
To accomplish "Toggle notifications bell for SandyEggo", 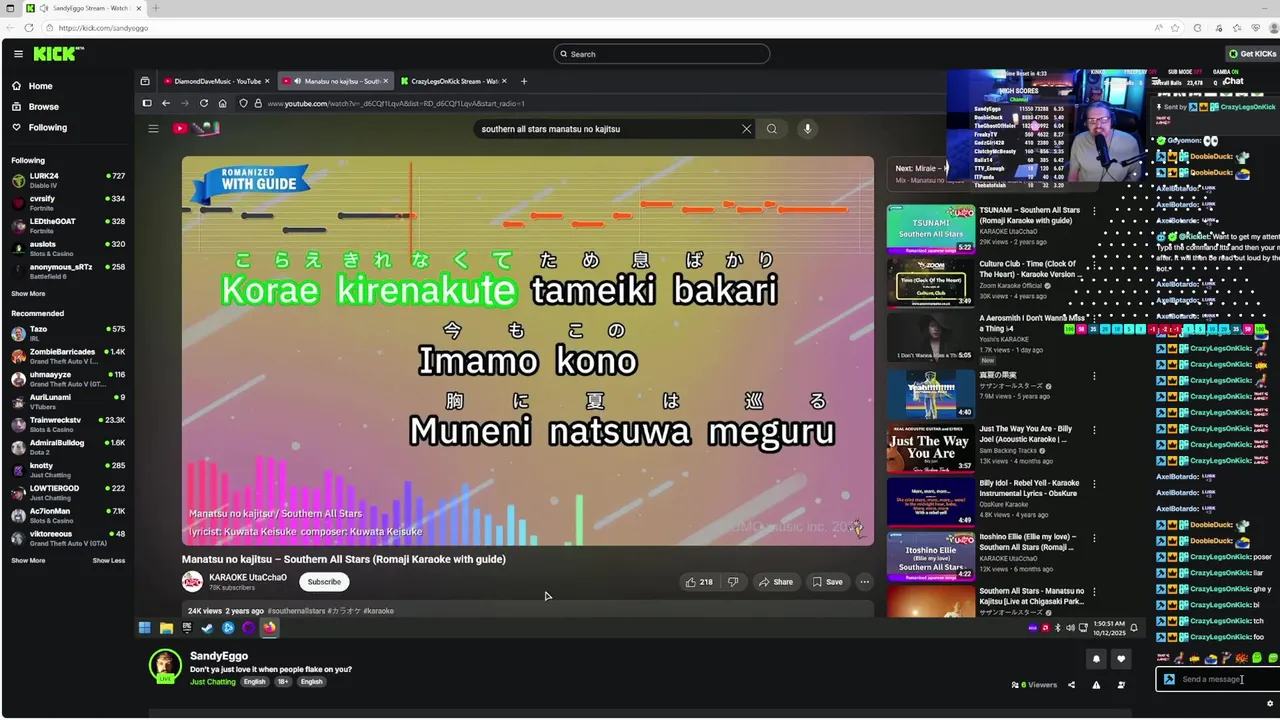I will pos(1096,659).
